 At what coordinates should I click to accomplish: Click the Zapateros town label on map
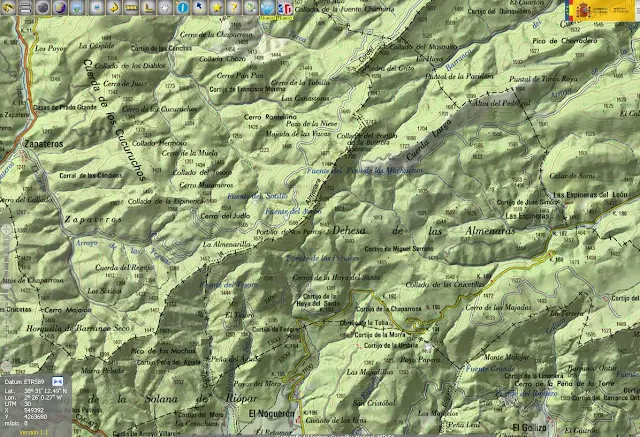click(x=44, y=144)
